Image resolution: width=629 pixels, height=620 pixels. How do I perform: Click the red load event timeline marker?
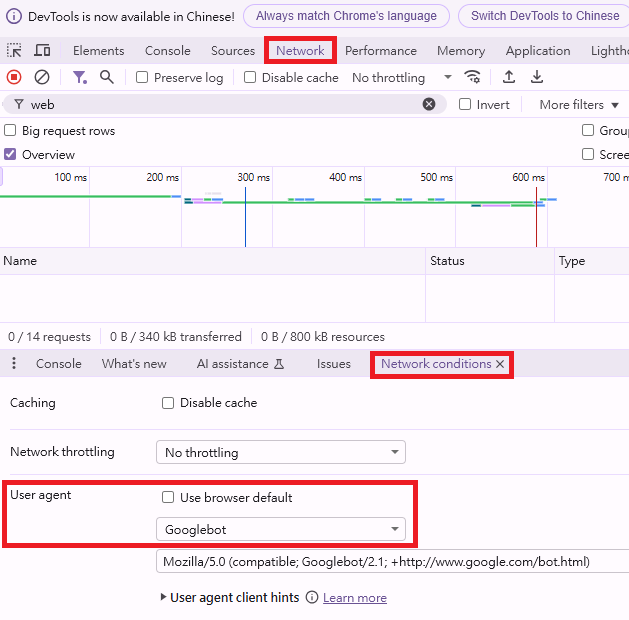536,217
